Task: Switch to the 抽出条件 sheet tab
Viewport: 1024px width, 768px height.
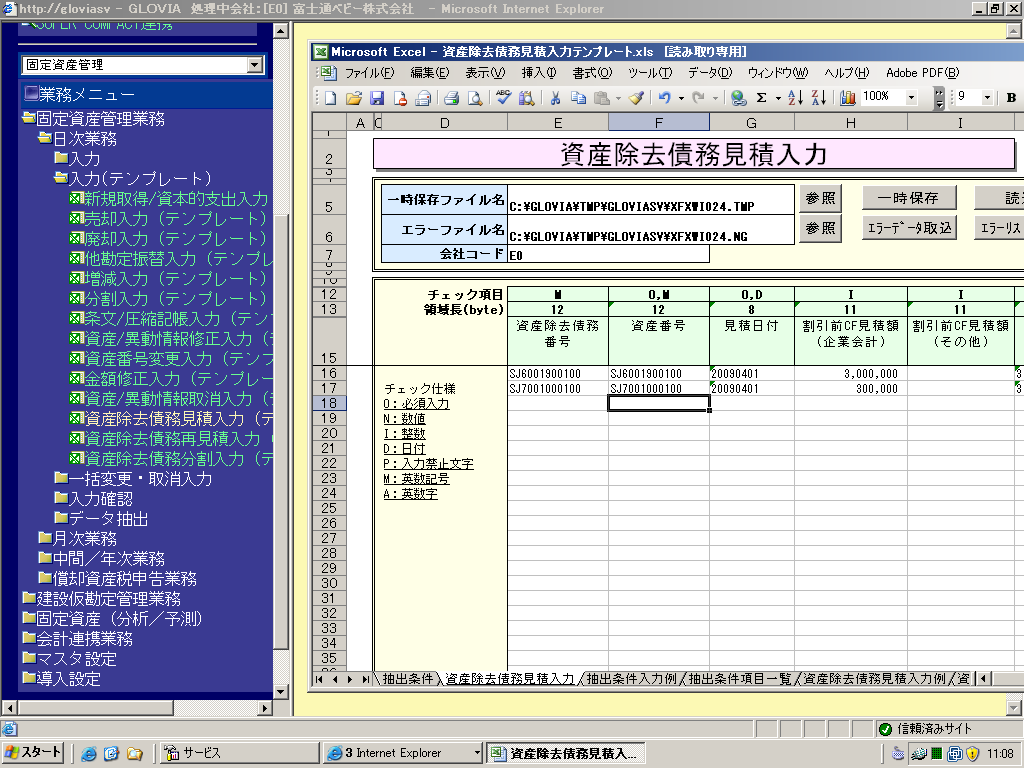Action: [x=408, y=679]
